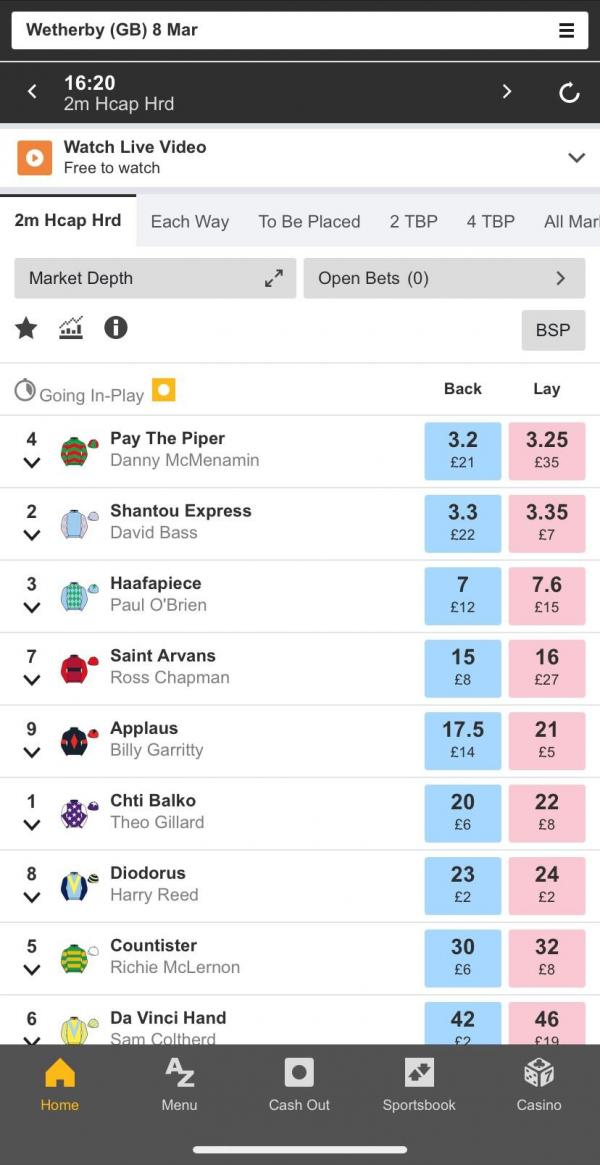Switch to the To Be Placed tab
The height and width of the screenshot is (1165, 600).
(x=309, y=221)
